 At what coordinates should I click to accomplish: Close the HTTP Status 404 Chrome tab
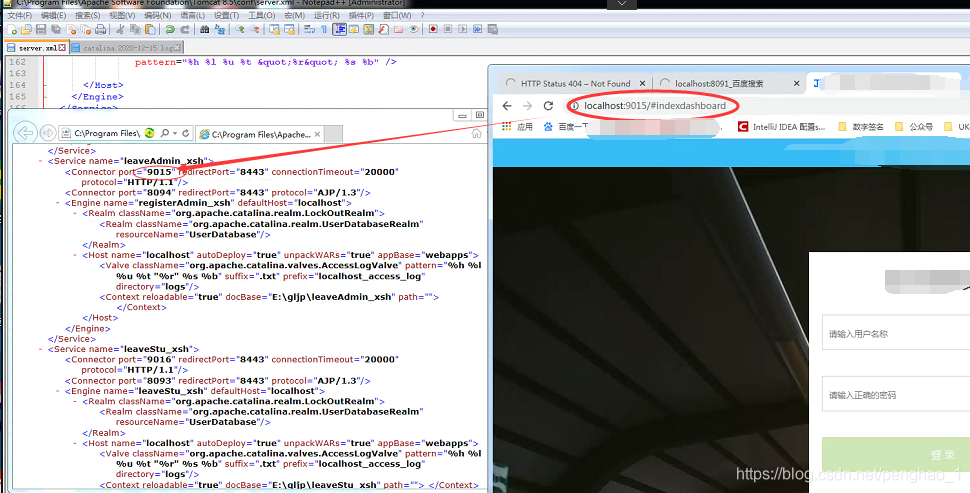coord(642,84)
